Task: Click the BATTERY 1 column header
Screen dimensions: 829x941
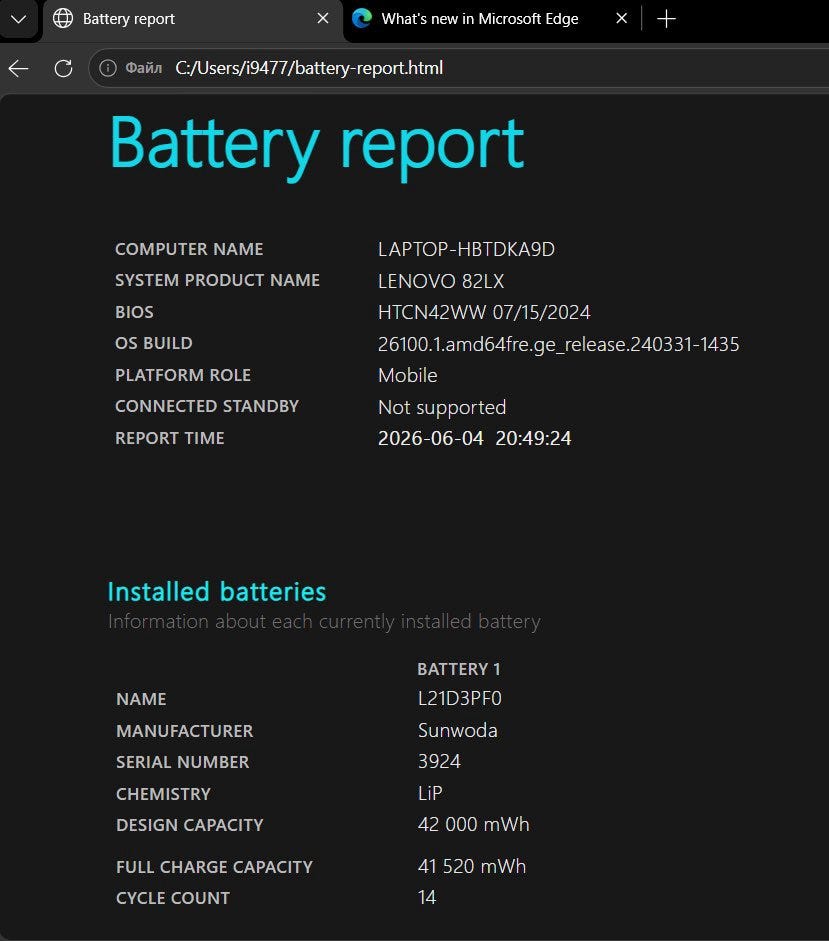Action: pyautogui.click(x=459, y=669)
